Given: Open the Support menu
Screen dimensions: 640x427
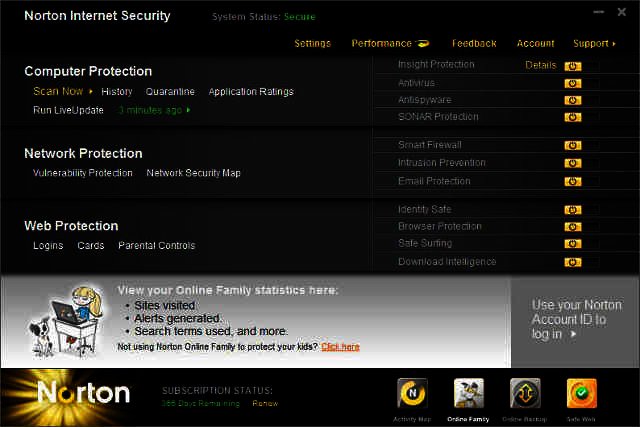Looking at the screenshot, I should [591, 43].
